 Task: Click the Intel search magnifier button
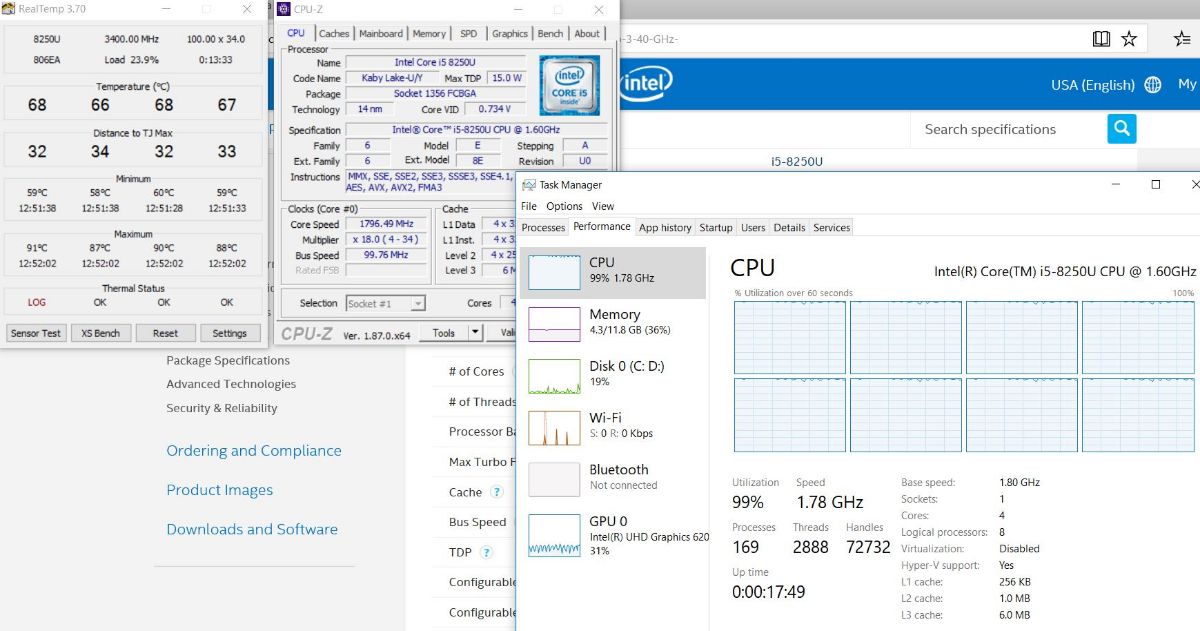click(1121, 129)
